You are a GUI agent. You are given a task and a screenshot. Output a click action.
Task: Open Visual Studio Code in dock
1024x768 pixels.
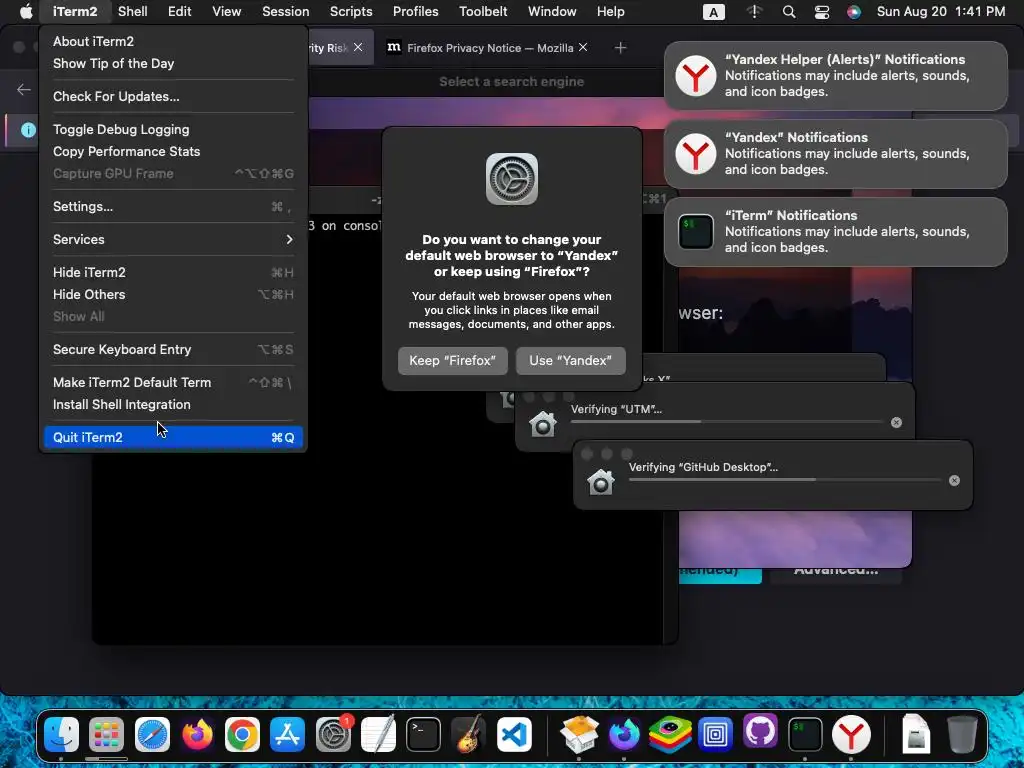click(514, 734)
